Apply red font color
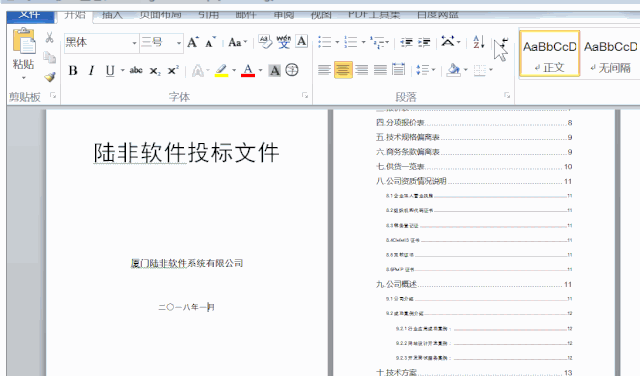Viewport: 640px width, 376px height. pyautogui.click(x=248, y=71)
